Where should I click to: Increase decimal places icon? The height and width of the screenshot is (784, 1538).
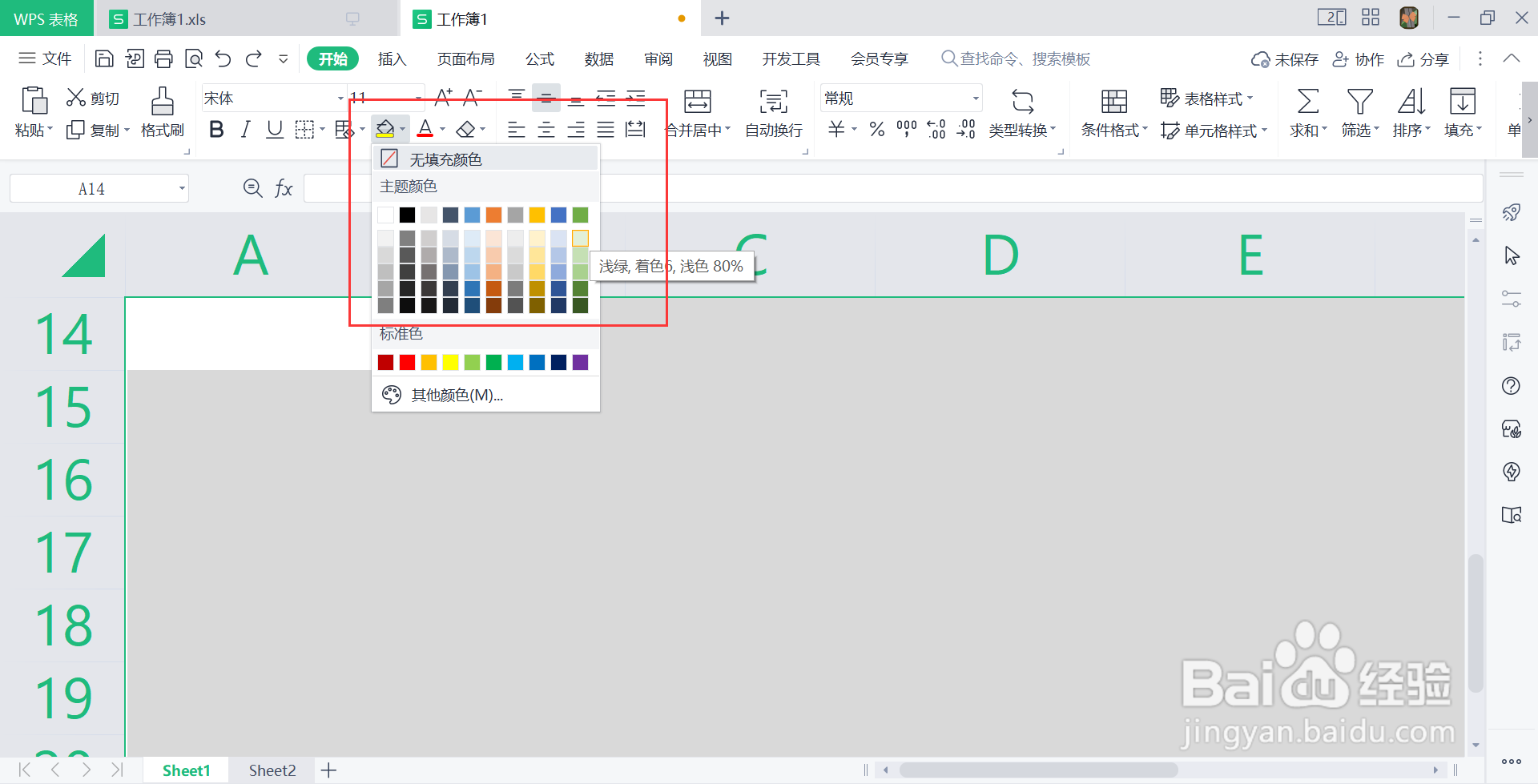936,129
